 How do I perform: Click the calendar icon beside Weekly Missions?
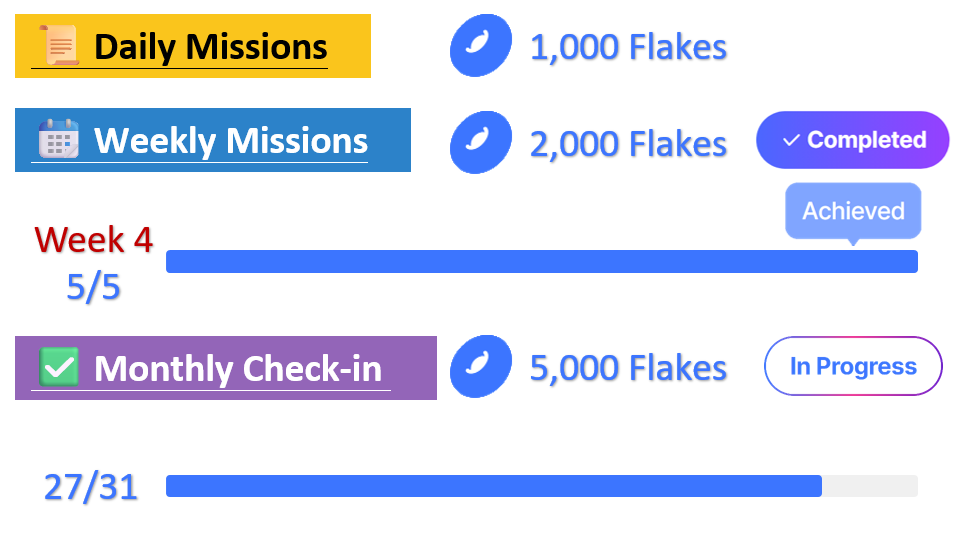(x=59, y=140)
